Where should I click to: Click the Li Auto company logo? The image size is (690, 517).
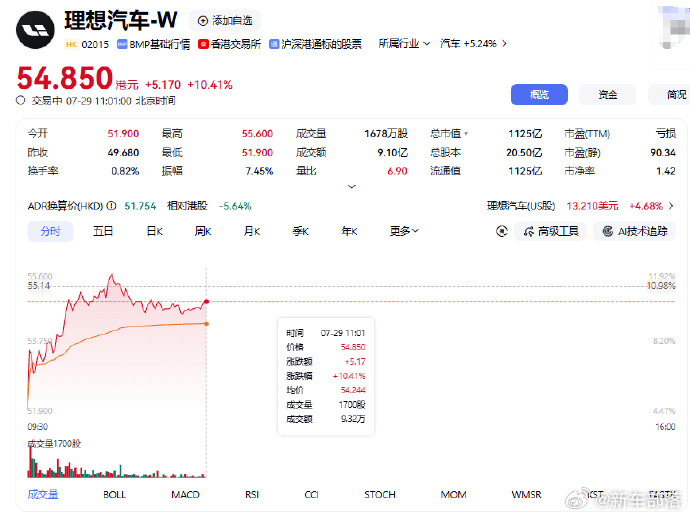click(x=35, y=30)
